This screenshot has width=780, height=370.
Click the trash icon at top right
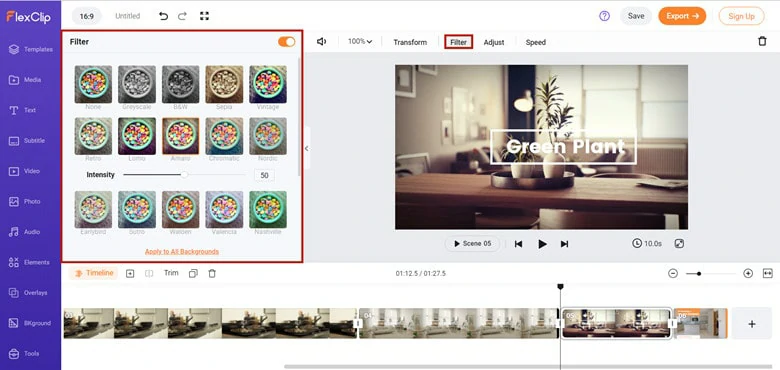762,41
